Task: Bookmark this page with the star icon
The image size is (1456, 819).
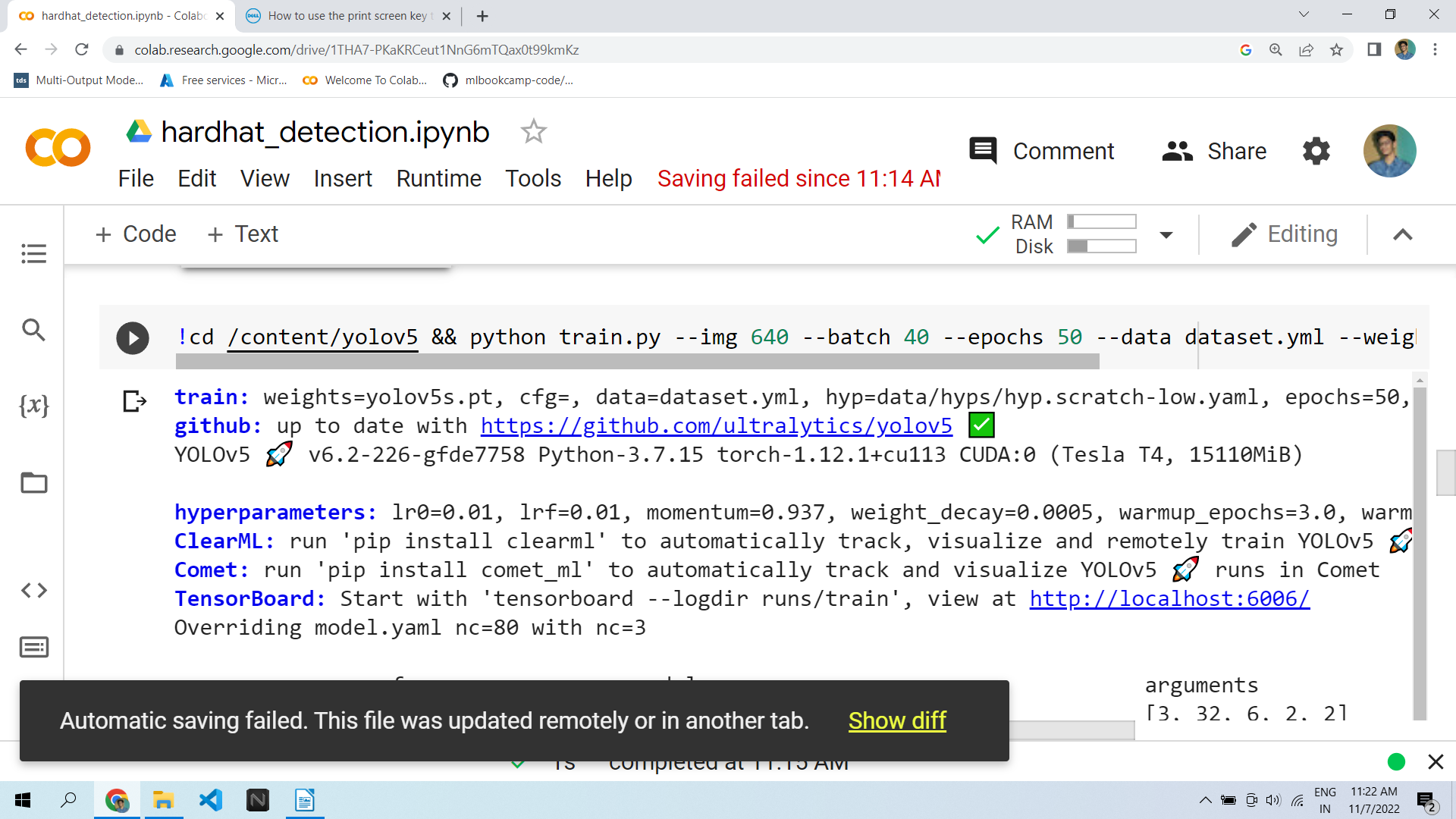Action: coord(1336,50)
